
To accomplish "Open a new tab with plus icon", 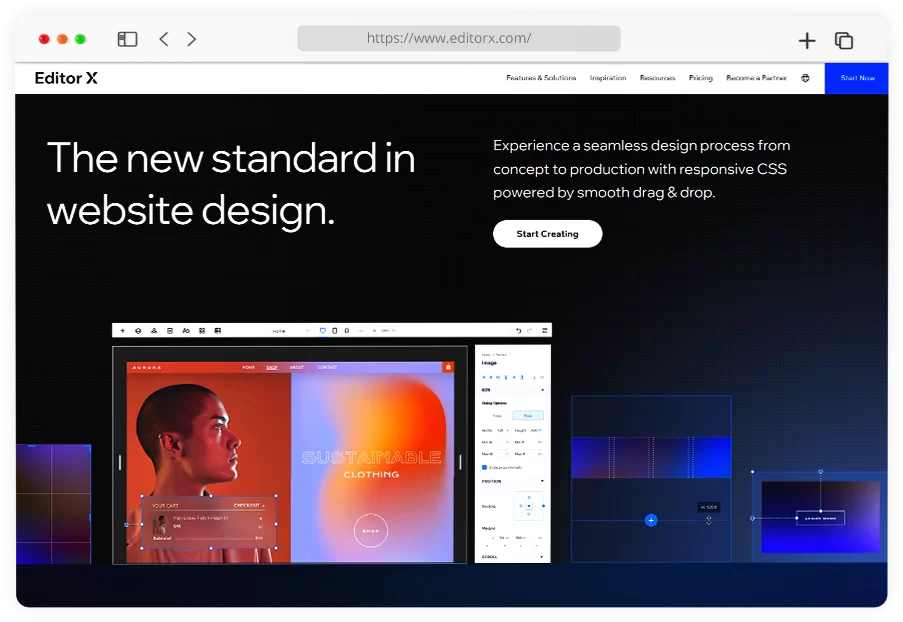I will [807, 40].
